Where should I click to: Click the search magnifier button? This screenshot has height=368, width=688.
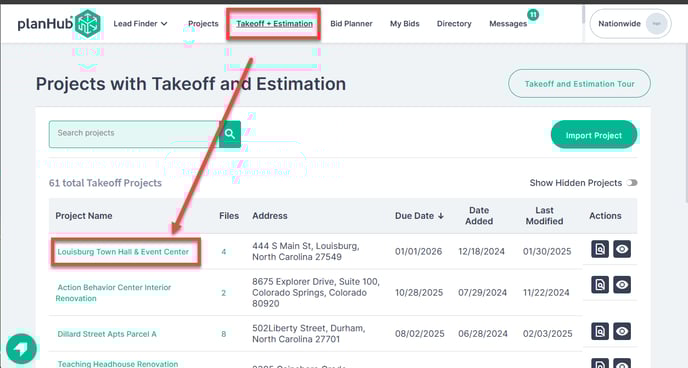click(x=230, y=134)
